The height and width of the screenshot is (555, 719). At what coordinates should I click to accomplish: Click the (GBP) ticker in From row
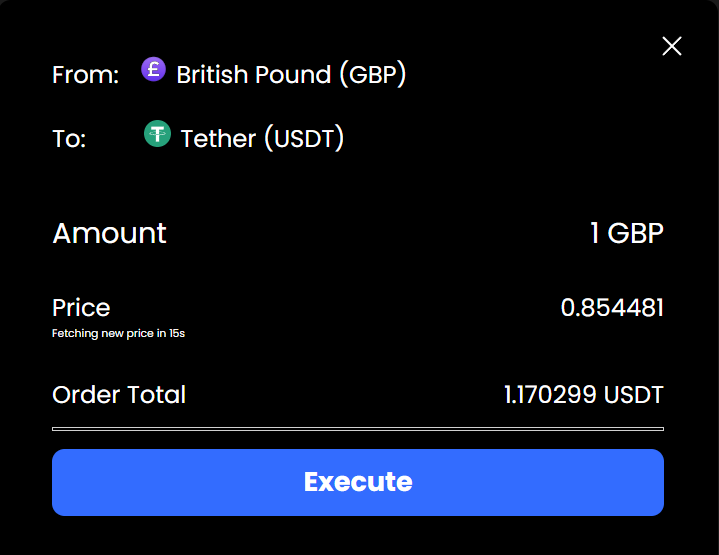tap(372, 75)
